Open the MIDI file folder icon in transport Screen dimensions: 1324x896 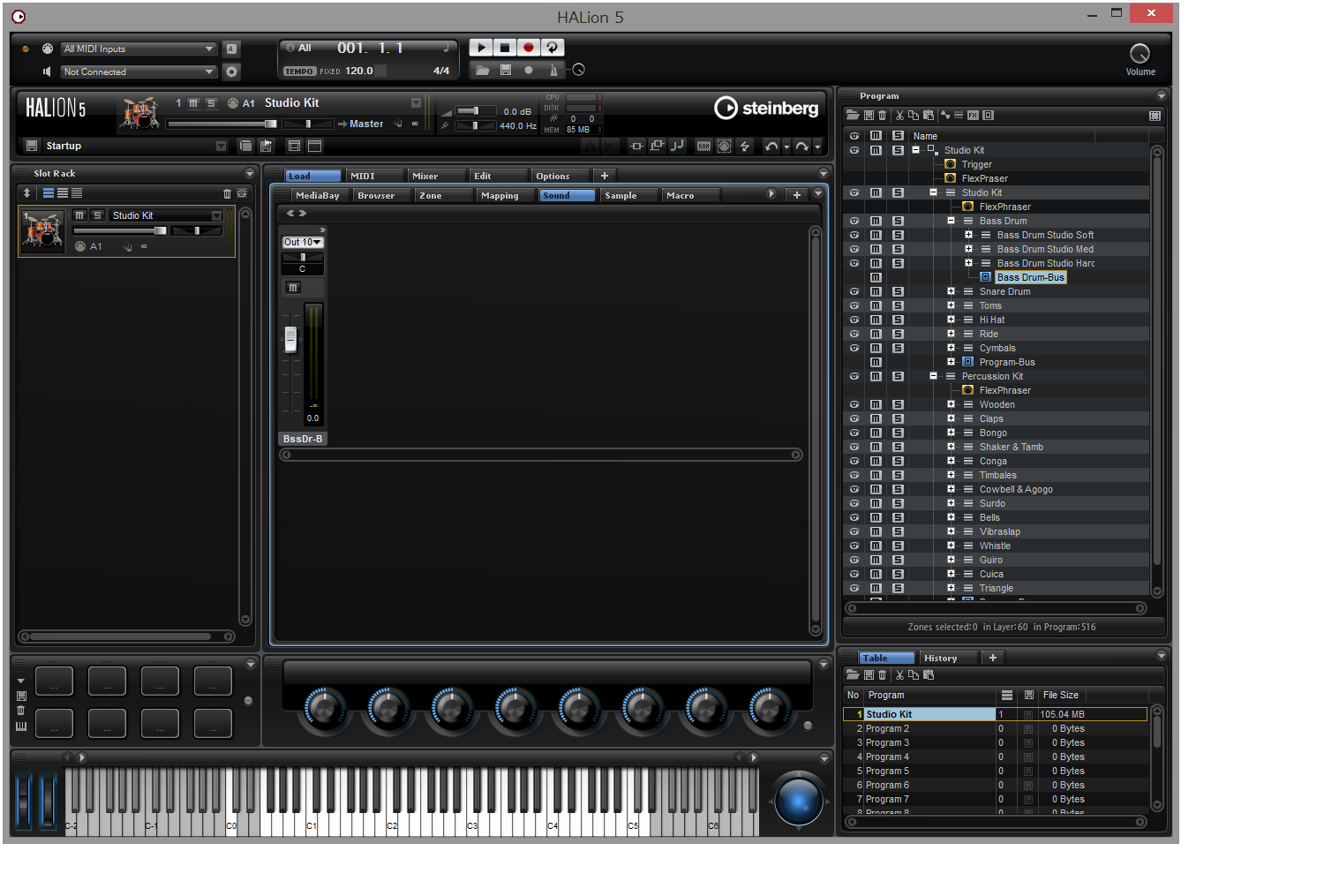pos(482,70)
